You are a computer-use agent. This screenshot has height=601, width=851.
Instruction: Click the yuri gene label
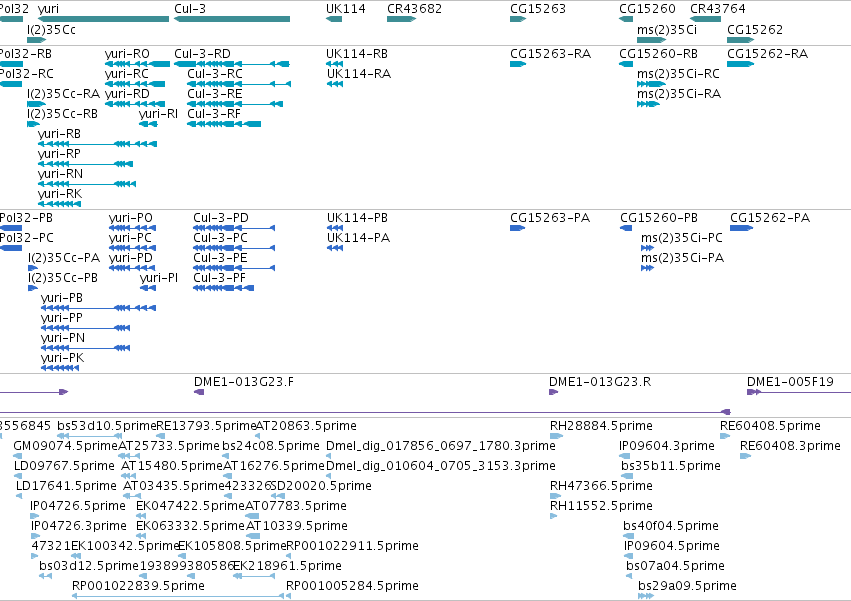48,9
